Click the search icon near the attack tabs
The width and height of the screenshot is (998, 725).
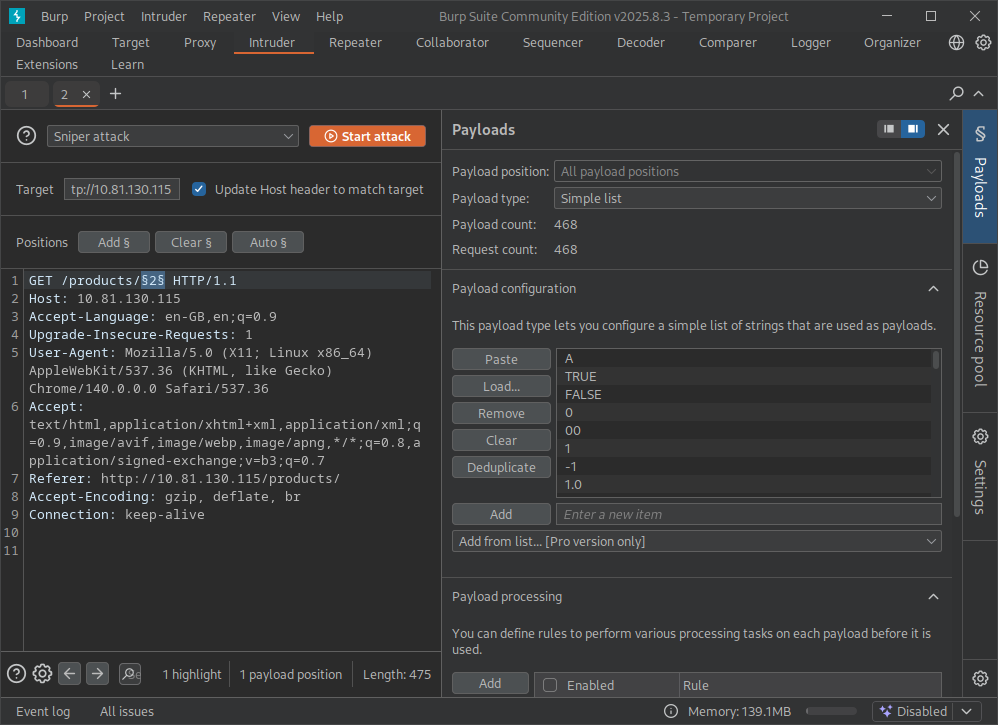(x=957, y=93)
